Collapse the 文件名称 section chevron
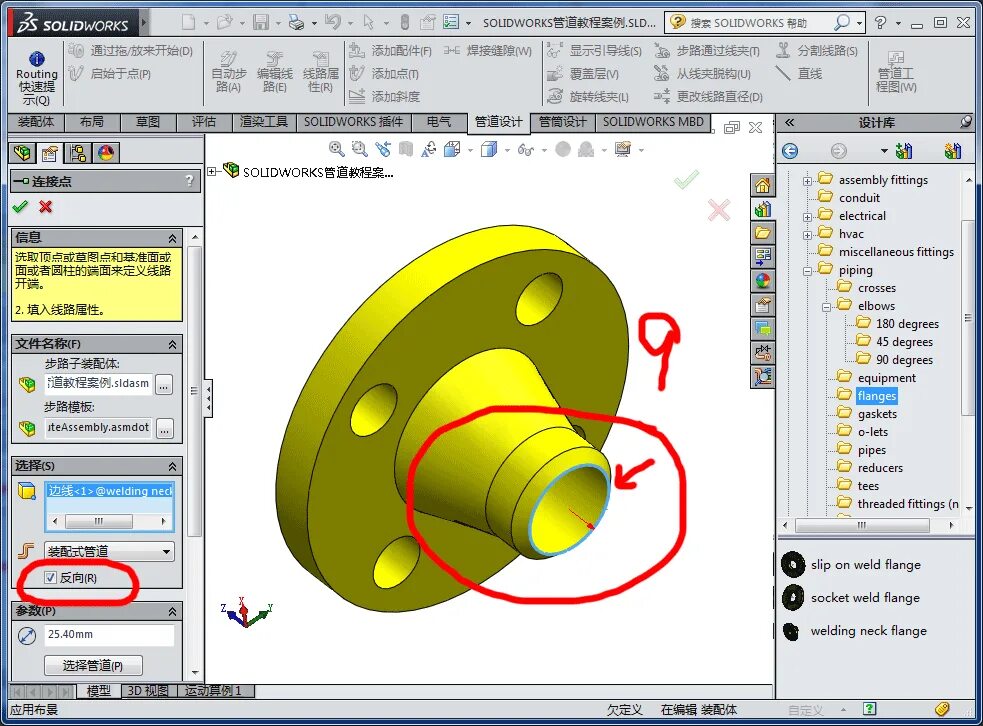 point(172,345)
